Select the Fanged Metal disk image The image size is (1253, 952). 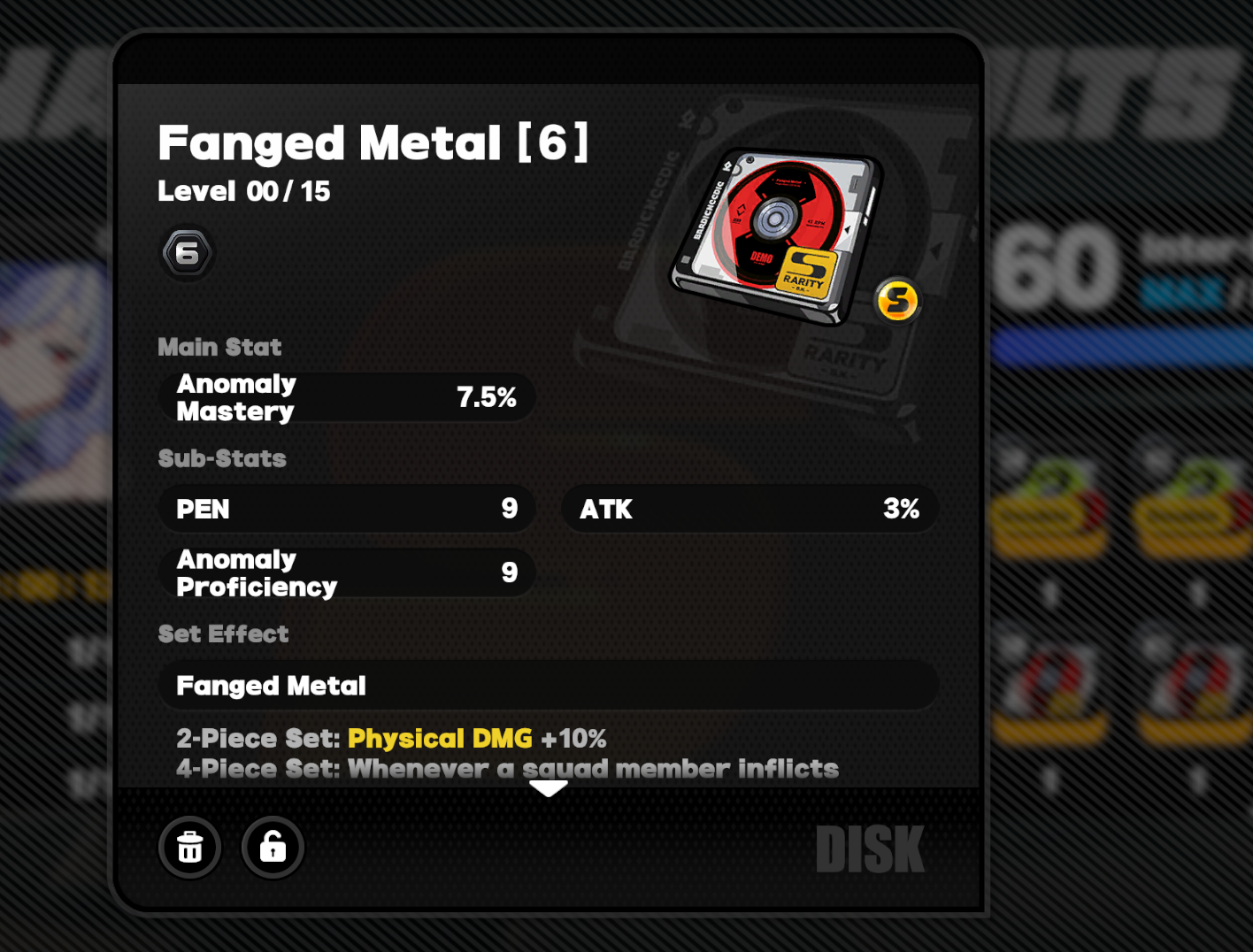[776, 235]
